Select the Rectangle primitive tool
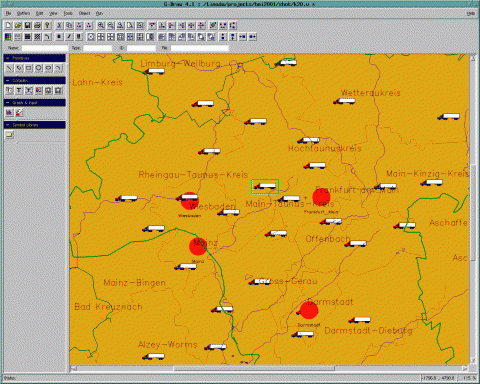This screenshot has height=384, width=480. pyautogui.click(x=29, y=68)
